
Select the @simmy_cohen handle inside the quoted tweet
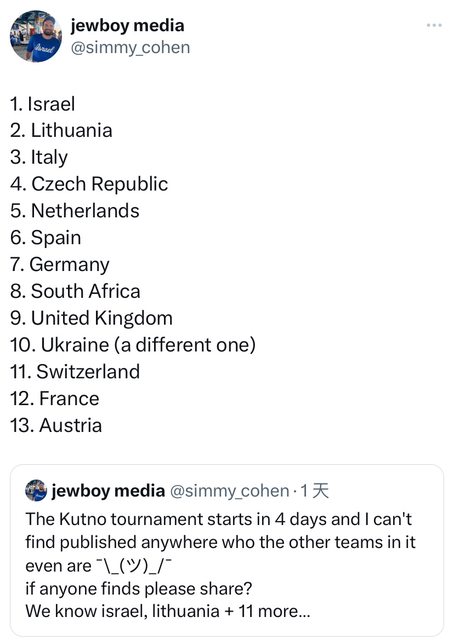pyautogui.click(x=229, y=491)
